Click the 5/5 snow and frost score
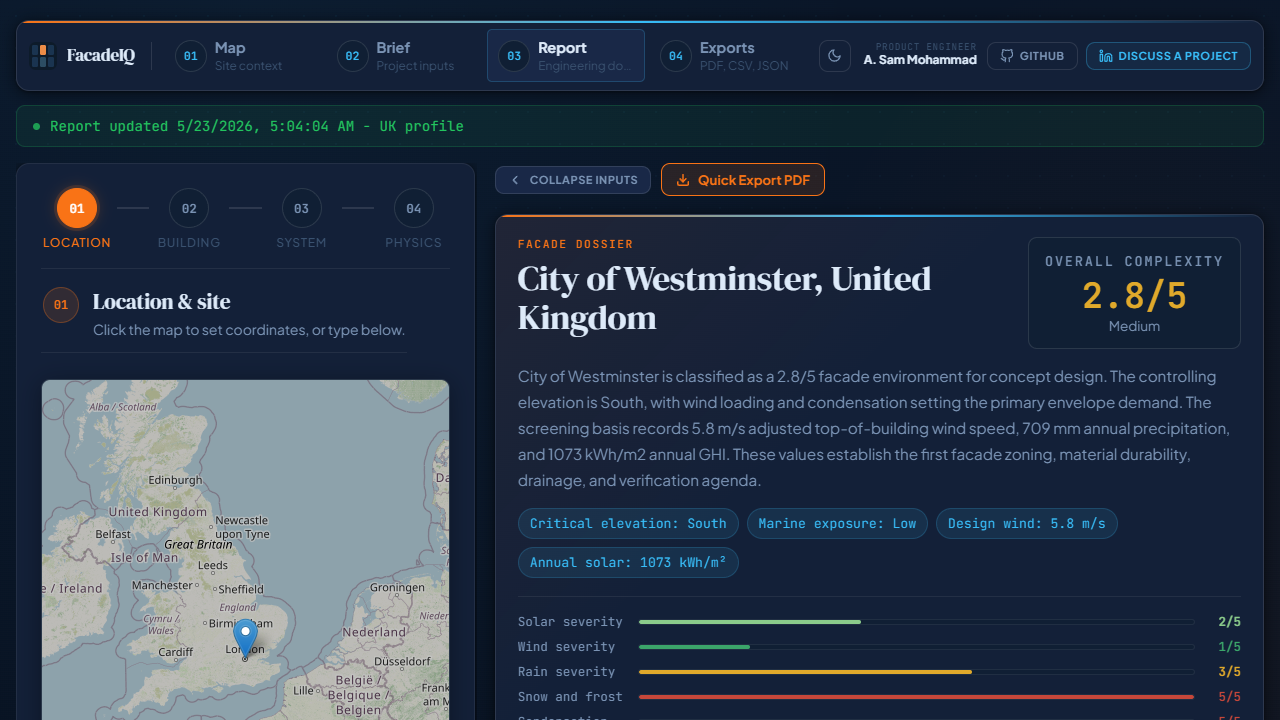Image resolution: width=1280 pixels, height=720 pixels. pyautogui.click(x=1229, y=697)
